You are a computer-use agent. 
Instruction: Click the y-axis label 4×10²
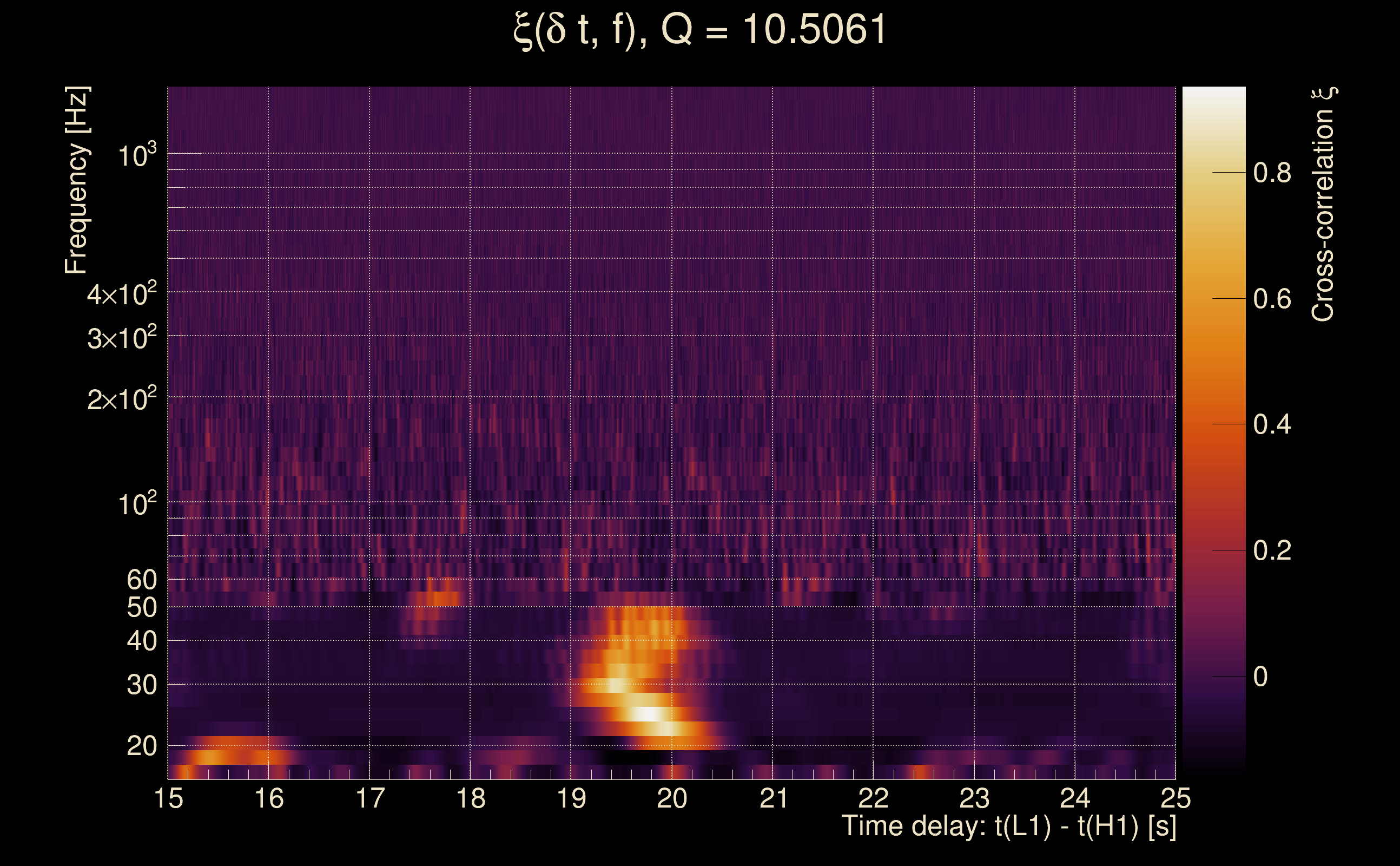(121, 294)
